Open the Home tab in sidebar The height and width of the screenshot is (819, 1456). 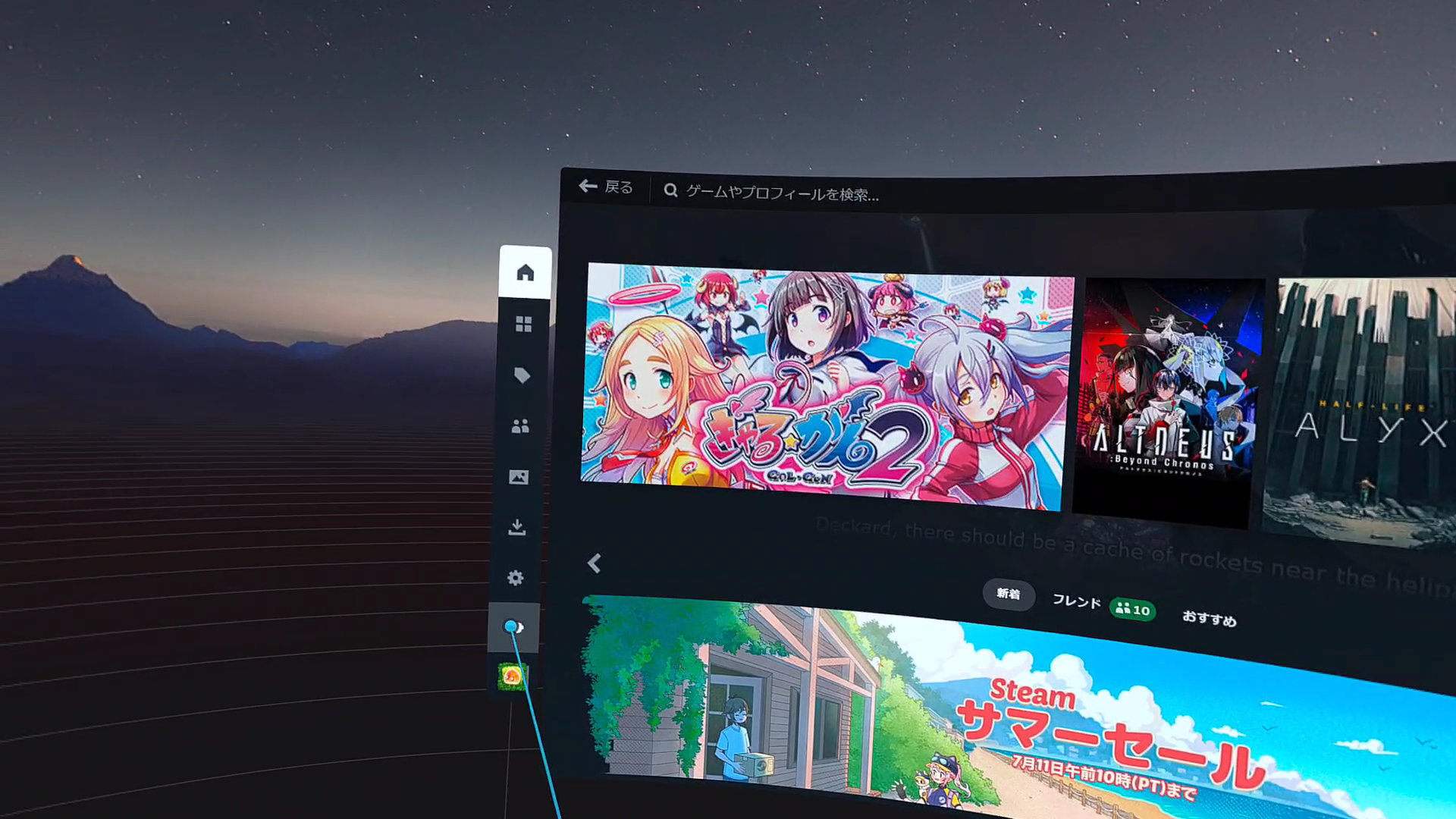[525, 272]
